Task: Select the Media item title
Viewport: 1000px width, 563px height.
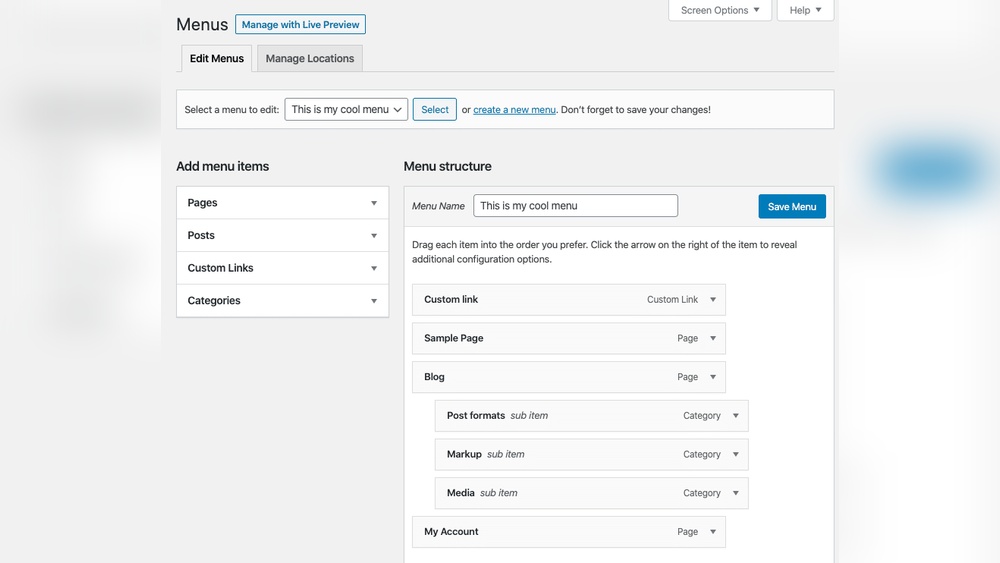Action: (x=460, y=493)
